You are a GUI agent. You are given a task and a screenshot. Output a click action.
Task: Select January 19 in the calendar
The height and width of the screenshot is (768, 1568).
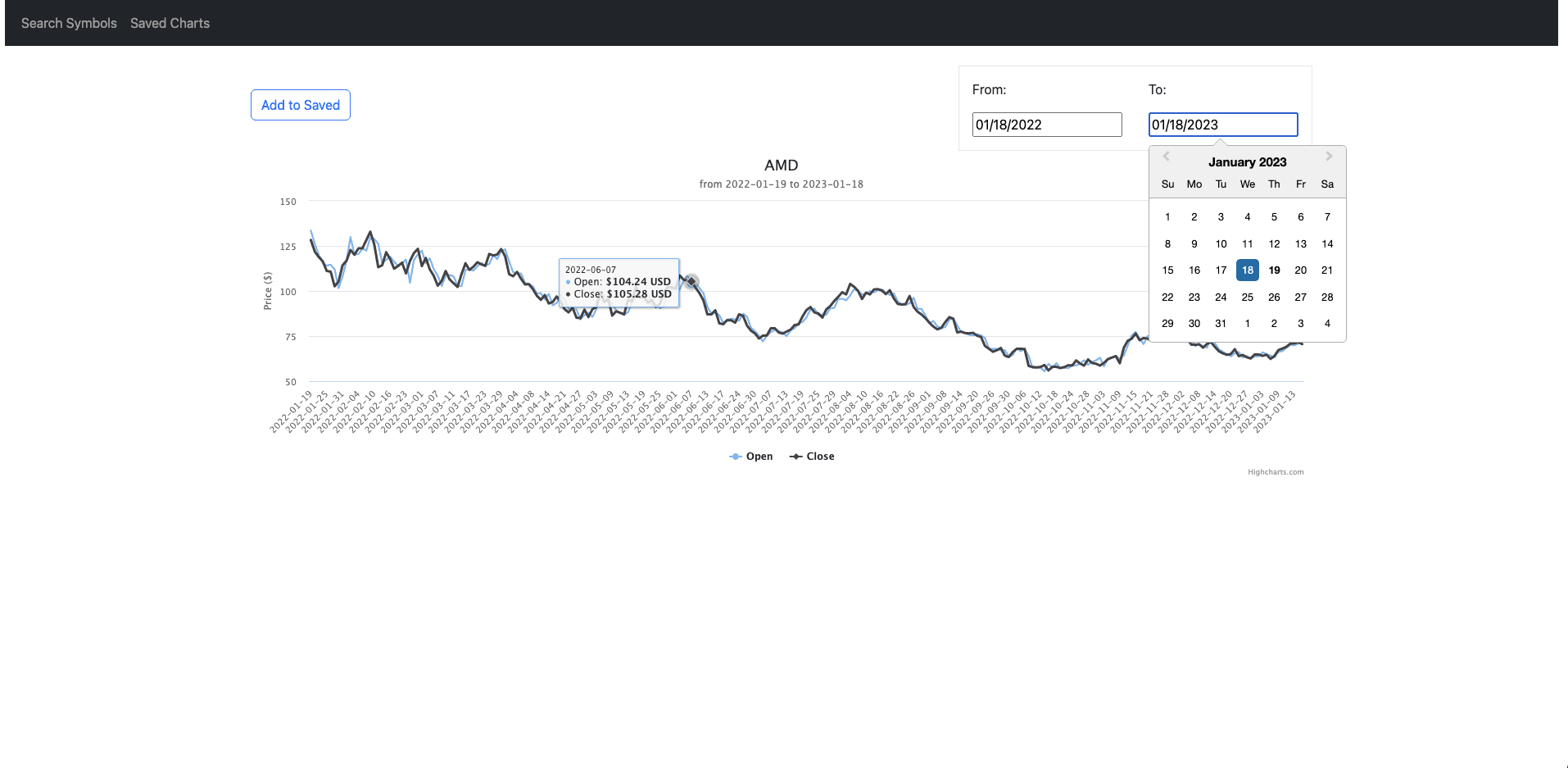pyautogui.click(x=1274, y=270)
